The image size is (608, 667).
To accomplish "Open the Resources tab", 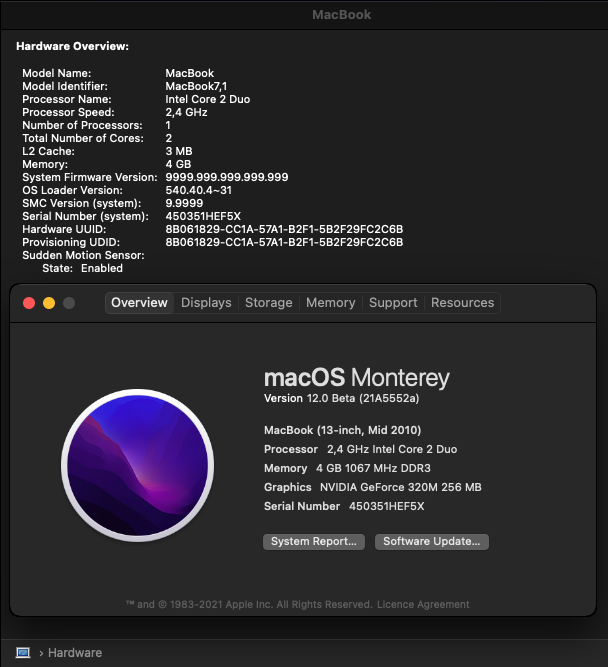I will tap(462, 303).
